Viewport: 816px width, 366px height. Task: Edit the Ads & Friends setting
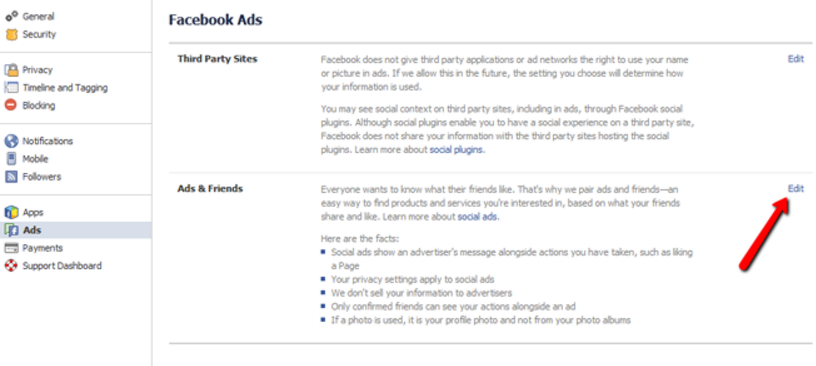click(x=796, y=188)
